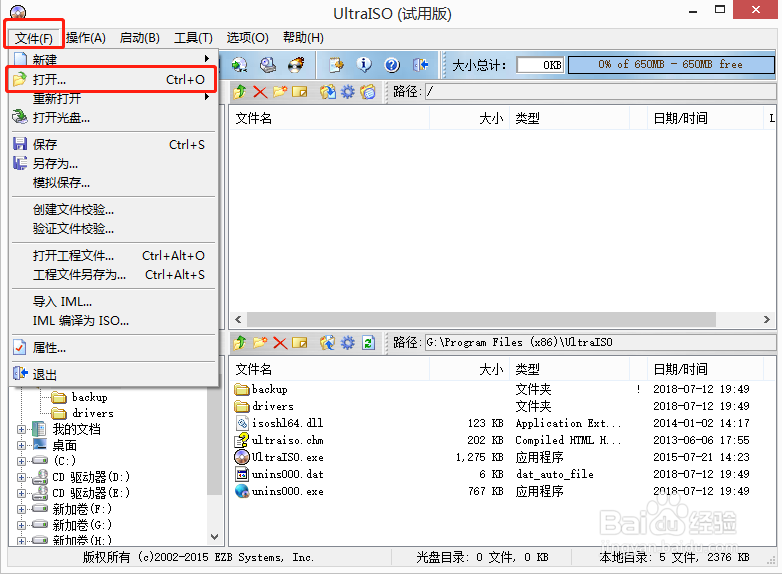Expand the 我的文档 tree node
The width and height of the screenshot is (782, 574).
(x=21, y=429)
